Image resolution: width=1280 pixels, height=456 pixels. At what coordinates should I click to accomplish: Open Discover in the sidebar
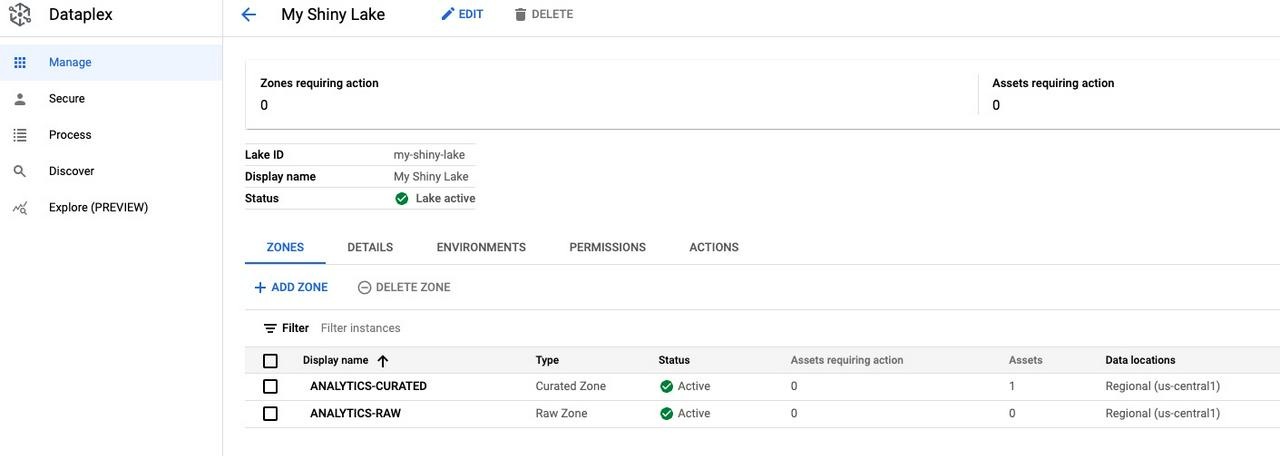click(111, 171)
